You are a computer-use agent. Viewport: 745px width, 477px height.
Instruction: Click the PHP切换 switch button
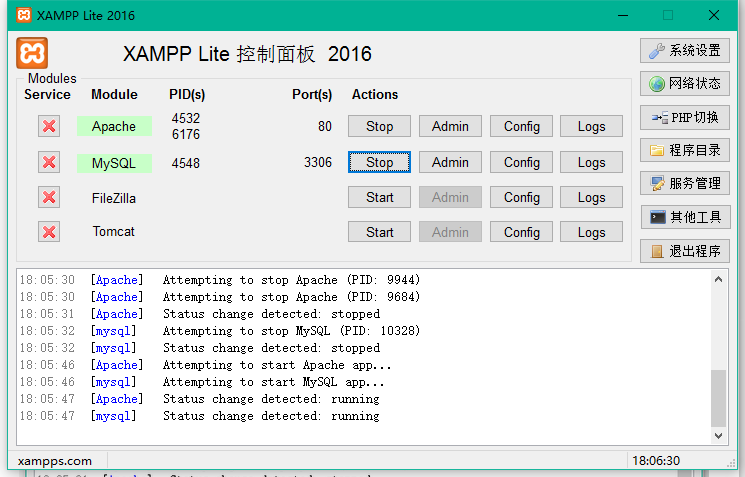685,117
